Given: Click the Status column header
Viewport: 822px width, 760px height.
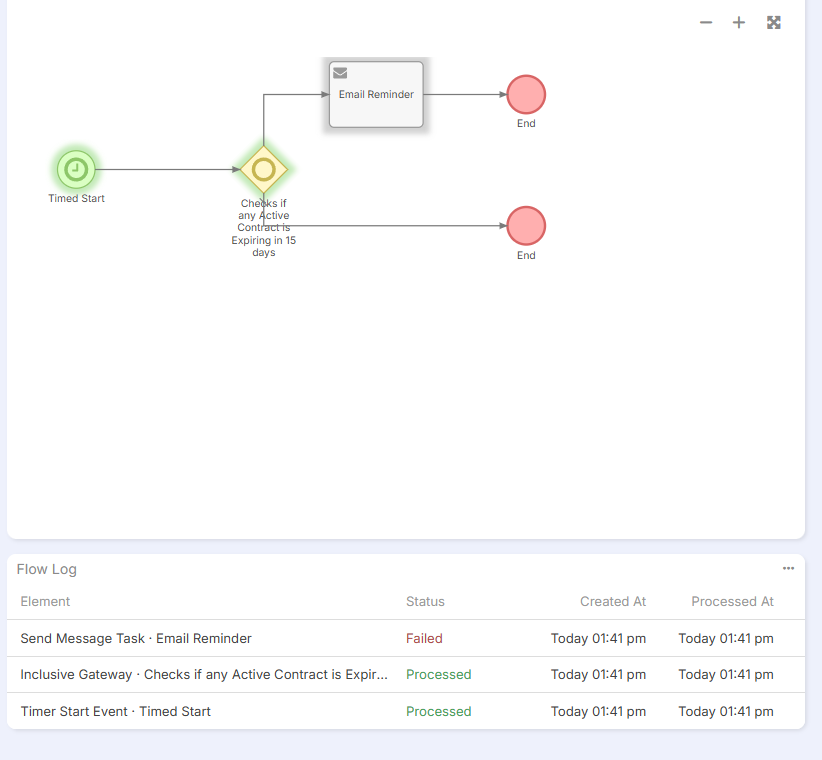Looking at the screenshot, I should 425,601.
